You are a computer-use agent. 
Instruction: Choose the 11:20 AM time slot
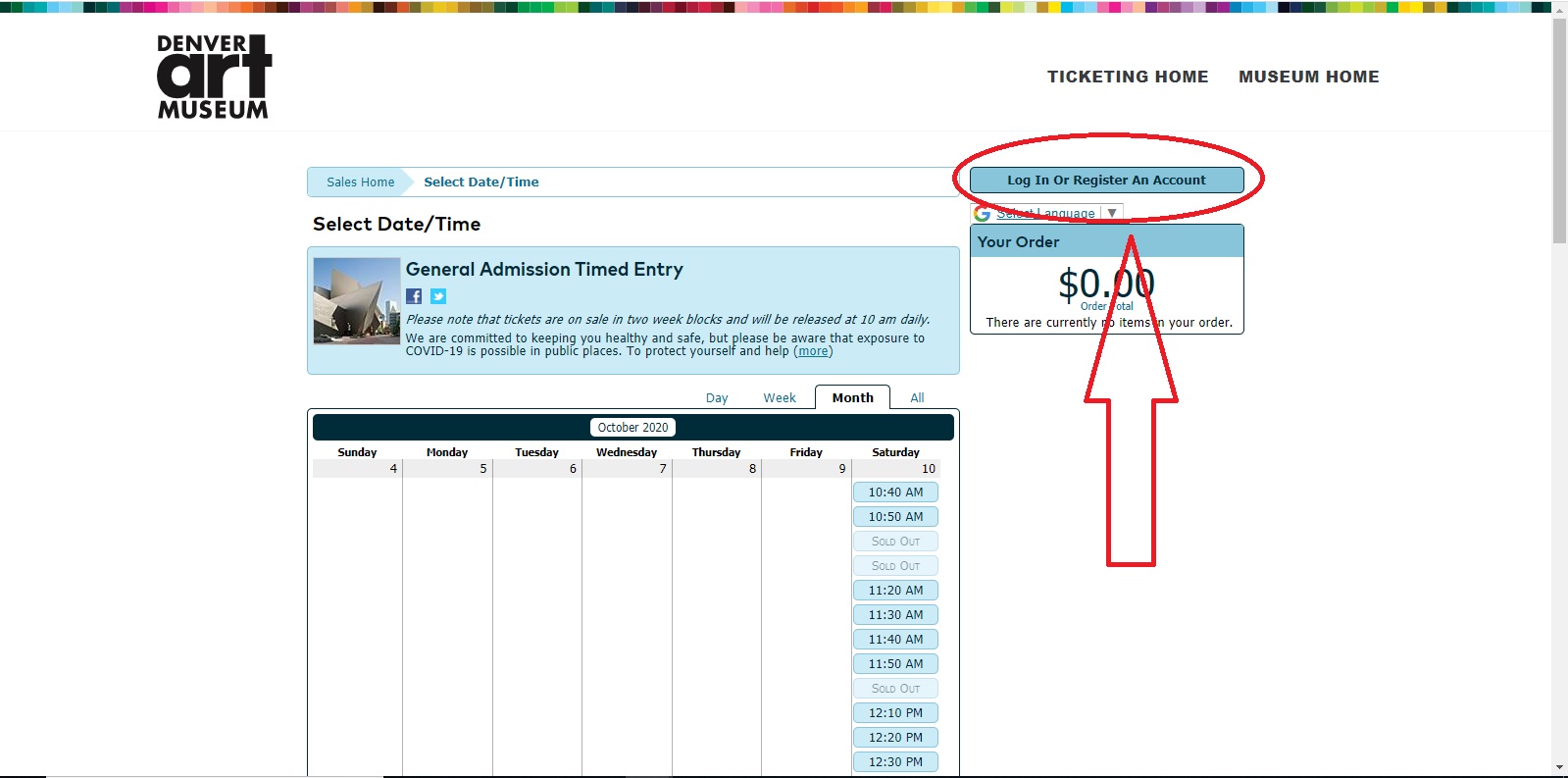pyautogui.click(x=895, y=591)
